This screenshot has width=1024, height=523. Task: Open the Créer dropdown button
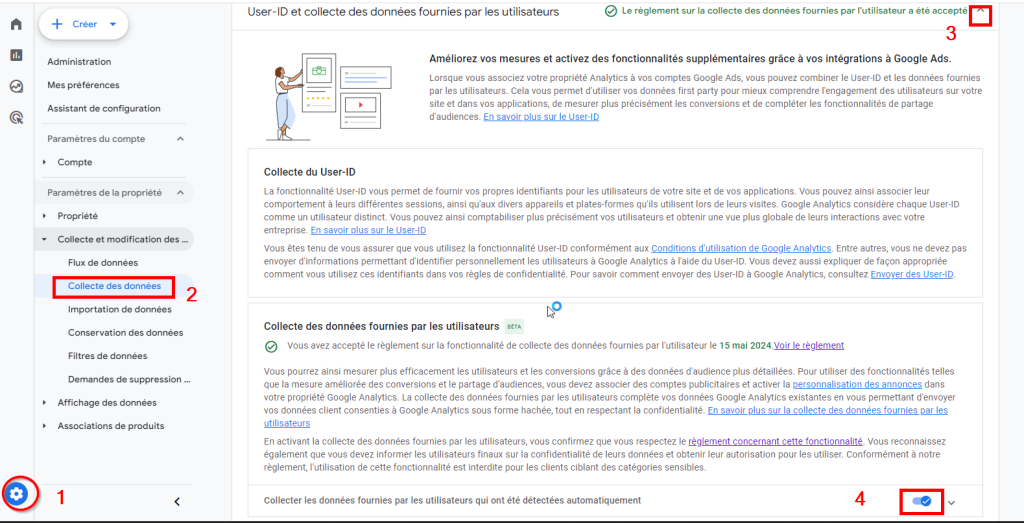[83, 24]
